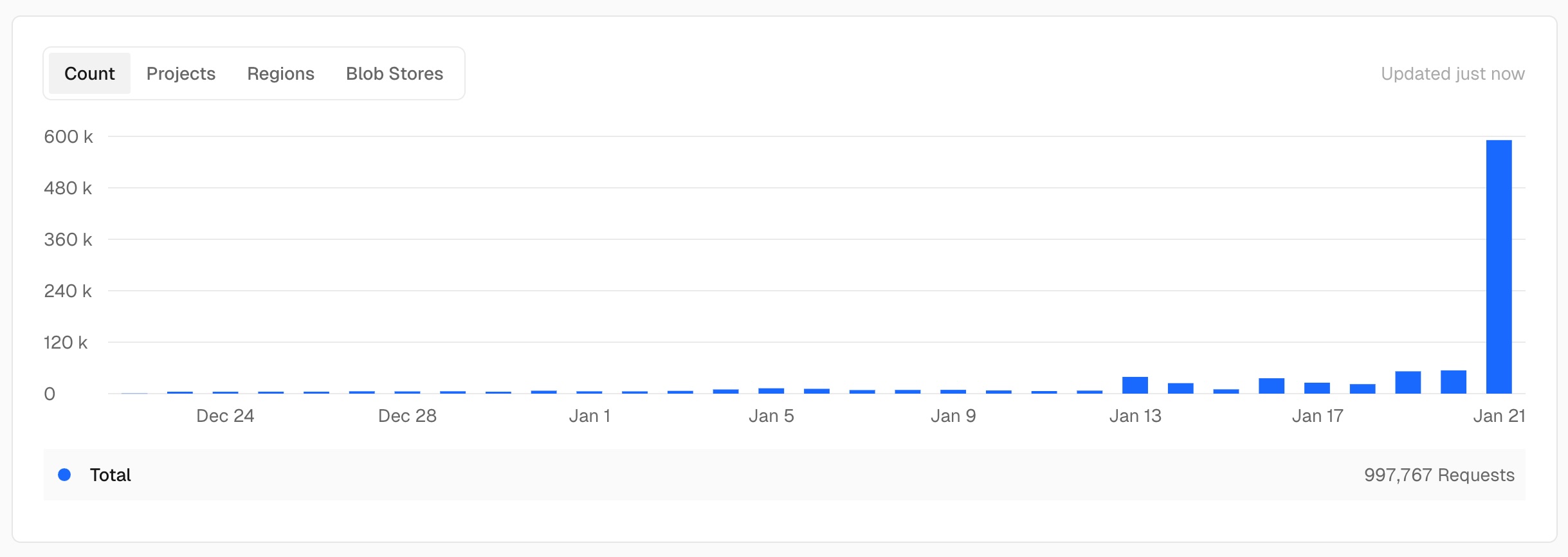Click the Jan 13 bar
This screenshot has width=1568, height=557.
[1135, 385]
